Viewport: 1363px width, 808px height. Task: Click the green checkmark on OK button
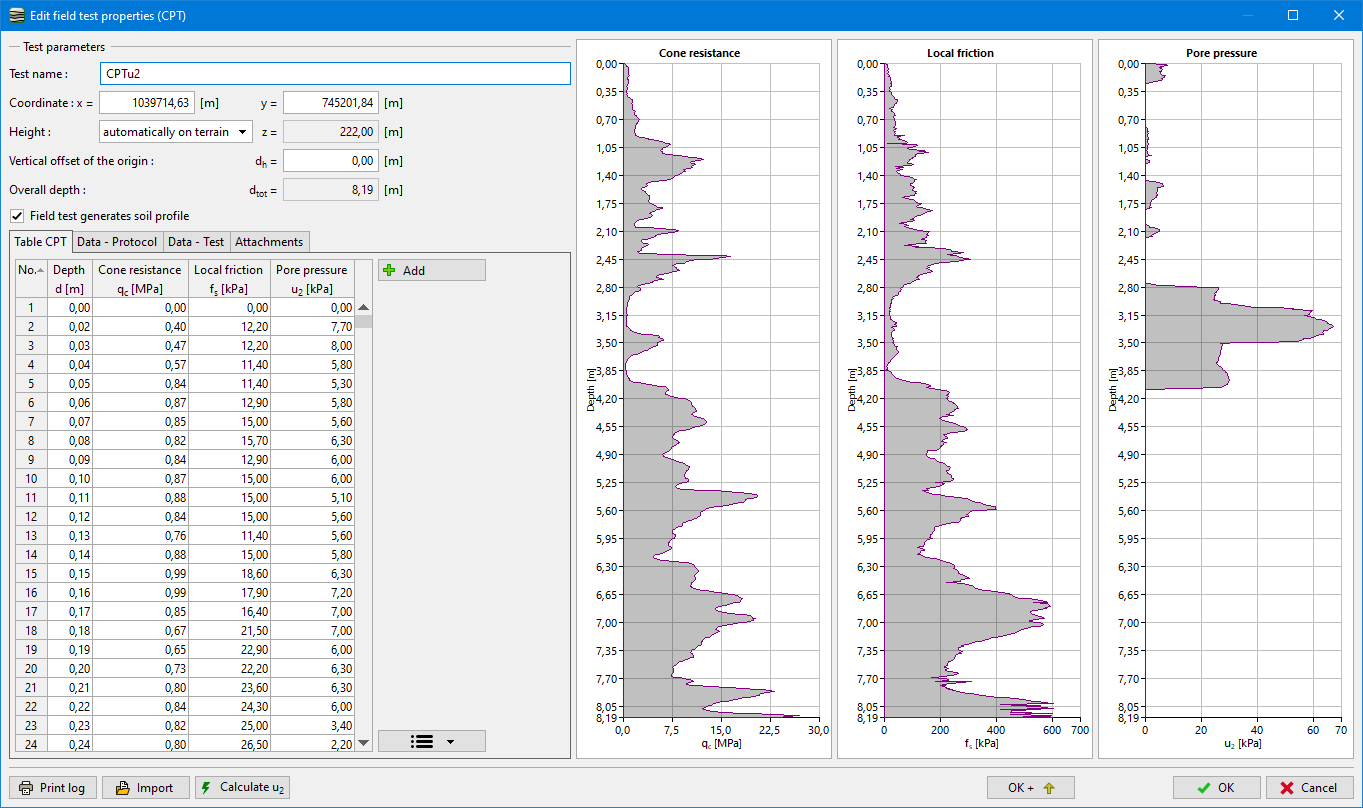pos(1204,787)
